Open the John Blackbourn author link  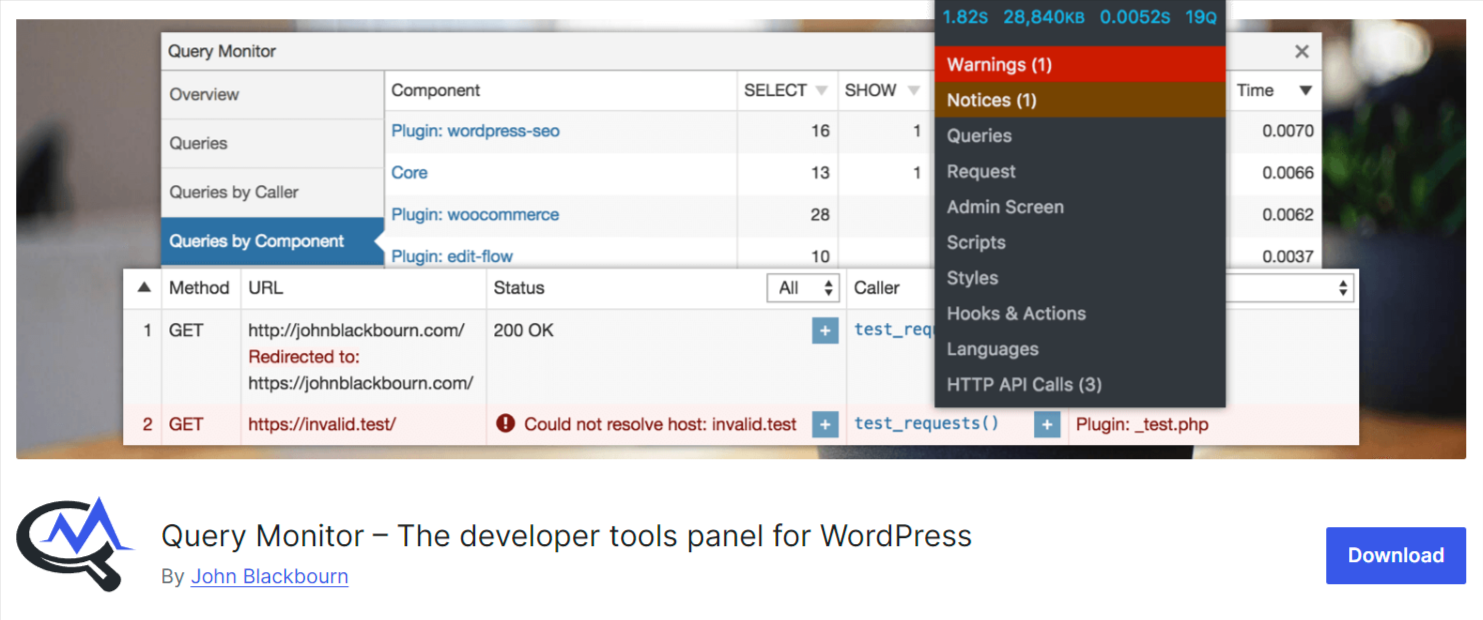point(269,577)
